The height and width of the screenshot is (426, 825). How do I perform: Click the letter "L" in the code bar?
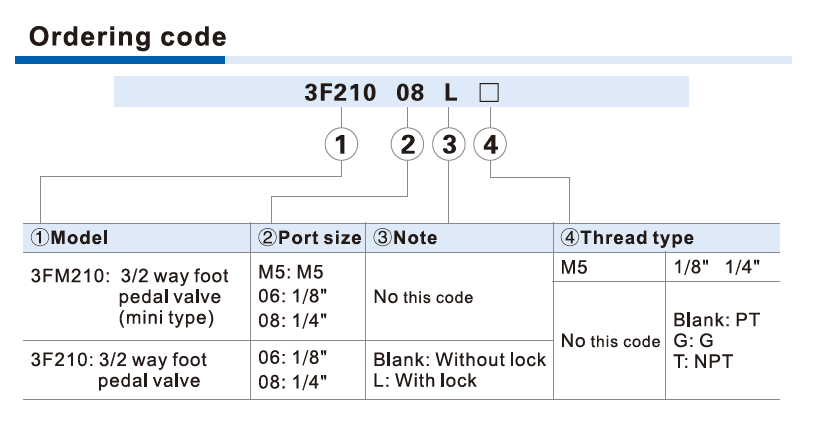pos(450,93)
